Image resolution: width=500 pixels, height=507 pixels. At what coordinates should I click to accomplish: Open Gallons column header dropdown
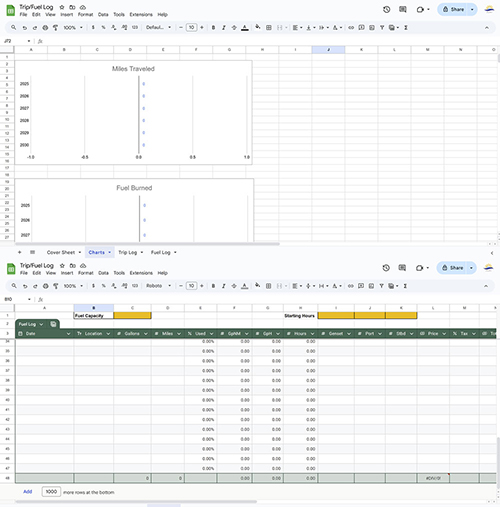(146, 334)
